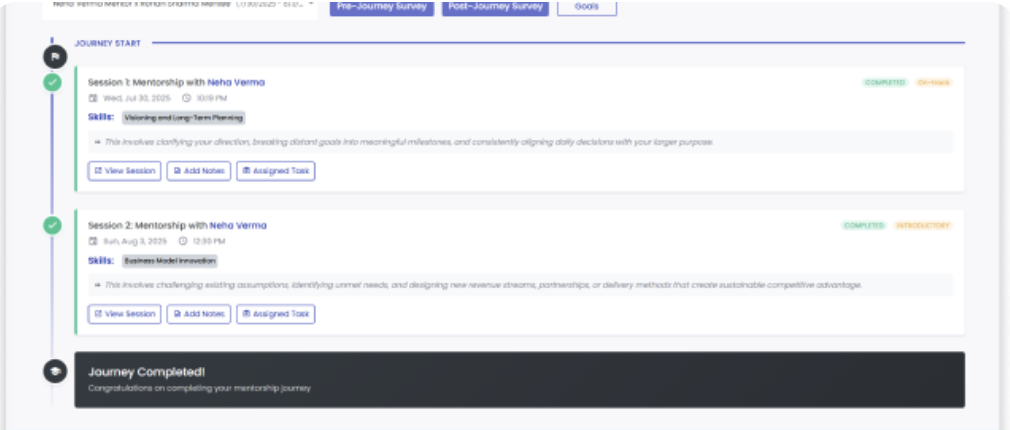Open the mentor-mentee journey selector dropdown
The width and height of the screenshot is (1010, 430).
(180, 8)
